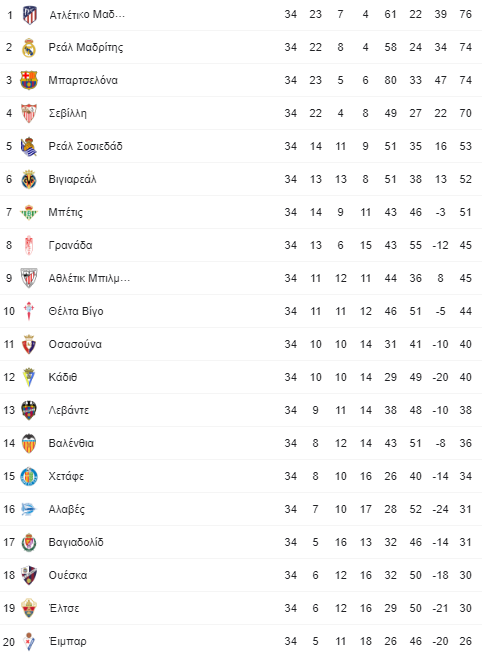The image size is (482, 657).
Task: Click the Levante crest icon
Action: (29, 410)
